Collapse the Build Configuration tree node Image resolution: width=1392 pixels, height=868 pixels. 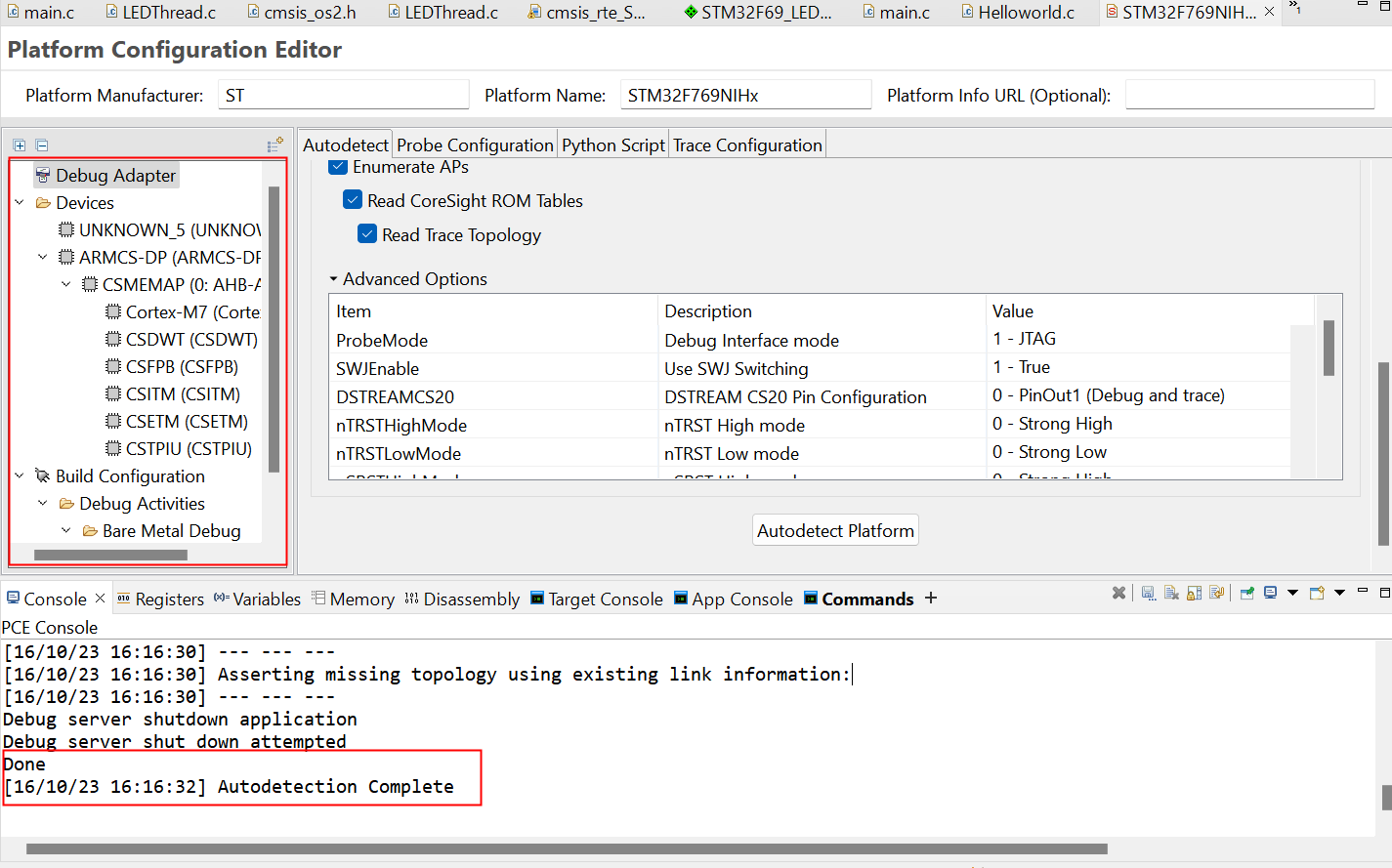click(x=20, y=476)
